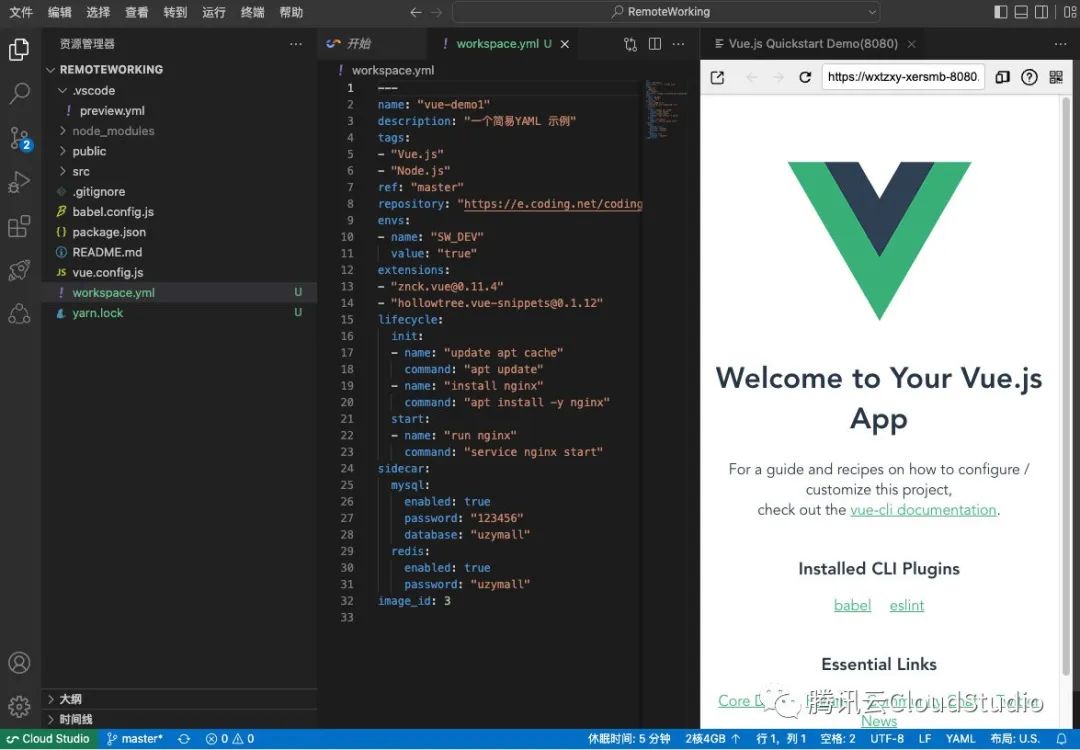Open the Extensions view
The width and height of the screenshot is (1080, 750).
click(19, 226)
